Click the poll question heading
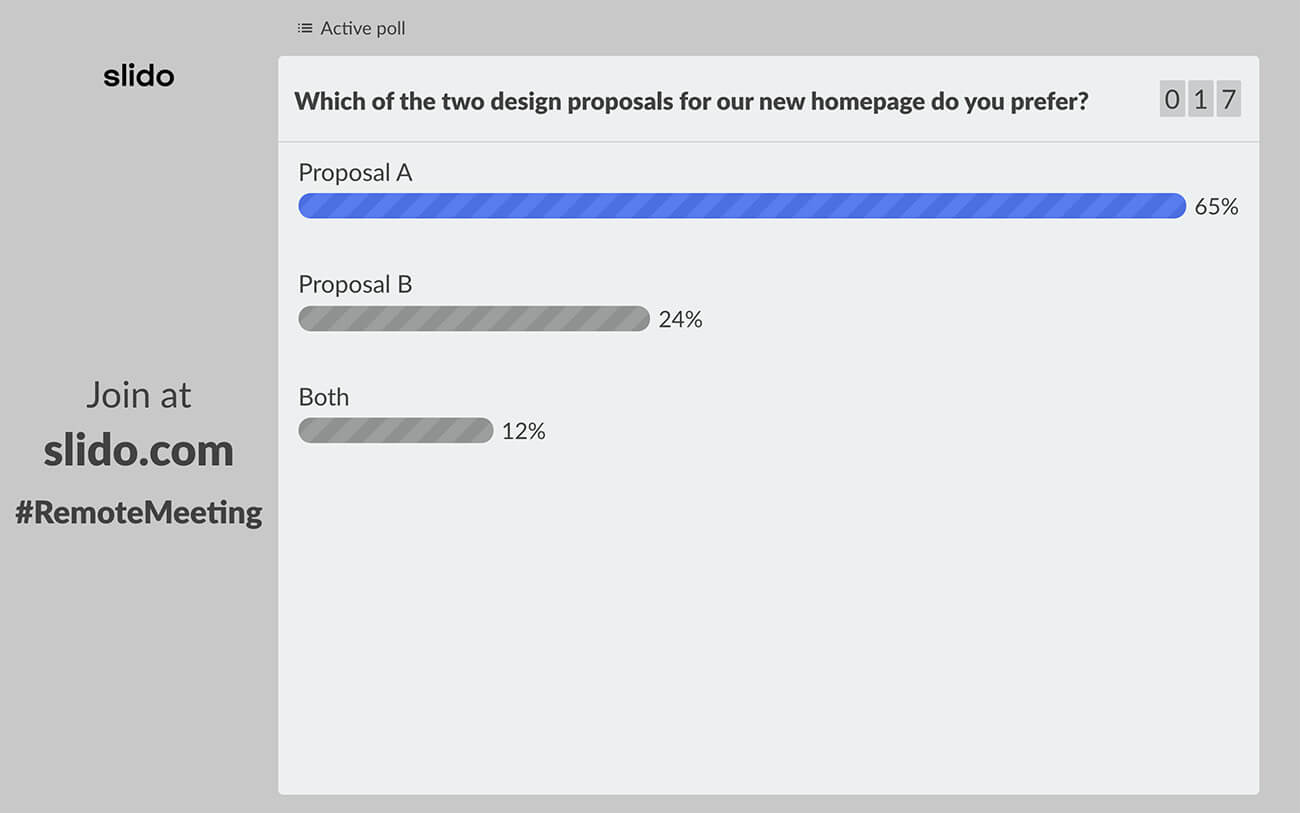 tap(691, 101)
